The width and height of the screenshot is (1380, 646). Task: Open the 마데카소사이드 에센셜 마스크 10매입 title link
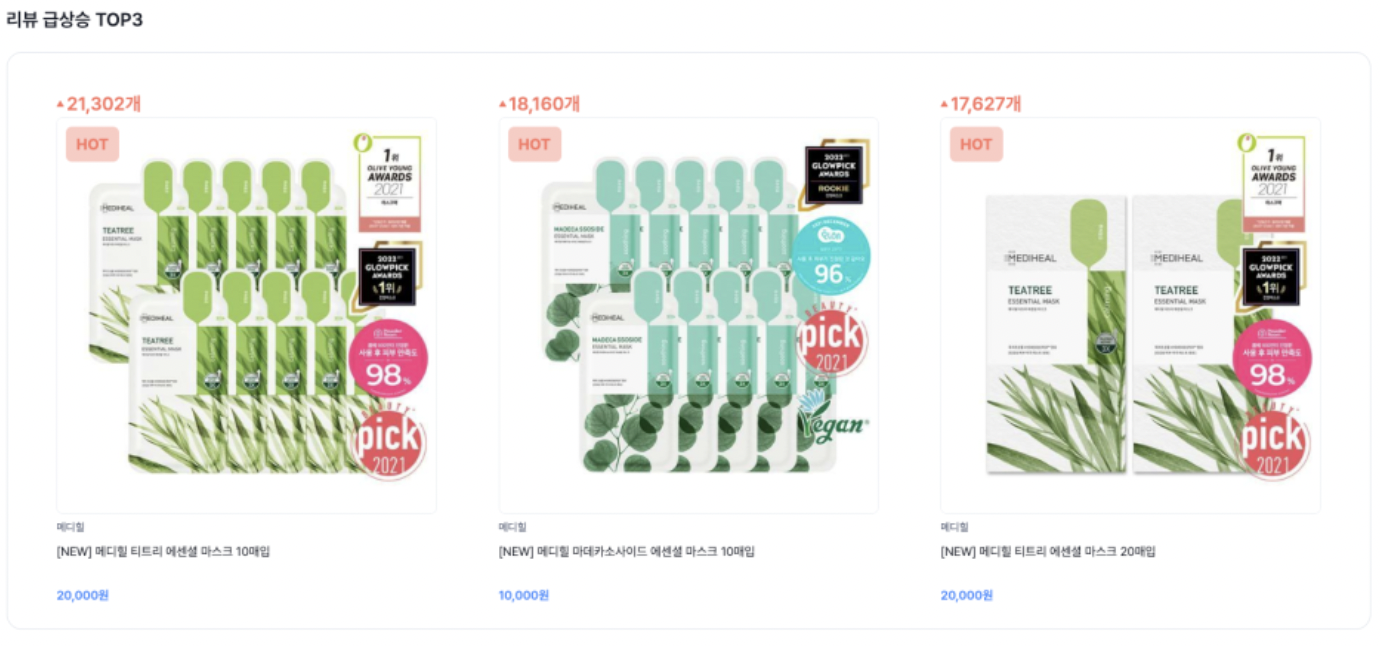pos(627,552)
